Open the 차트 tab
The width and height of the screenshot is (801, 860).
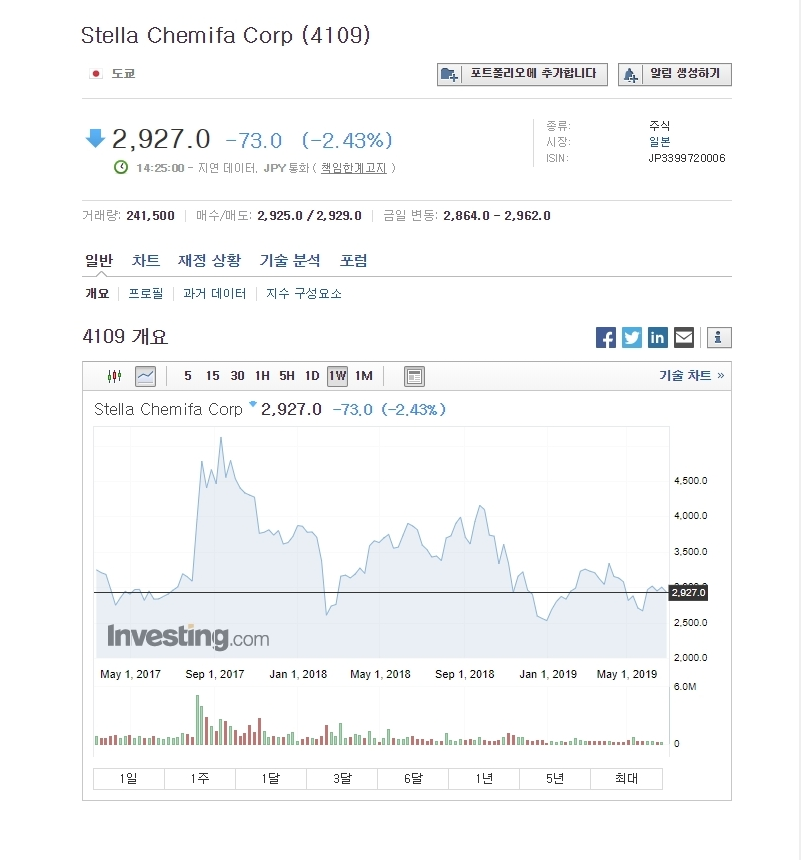146,261
